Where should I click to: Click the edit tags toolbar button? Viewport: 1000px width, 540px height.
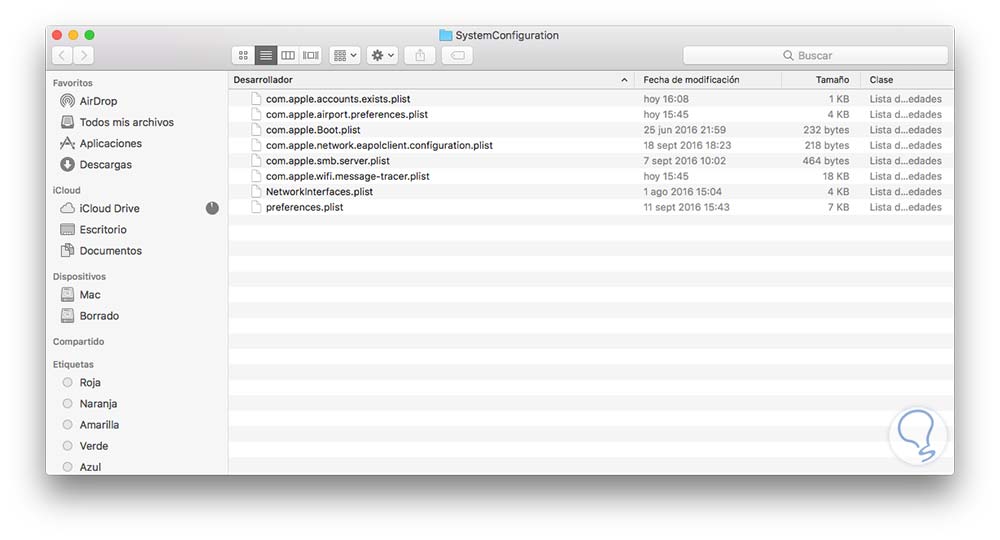tap(457, 55)
